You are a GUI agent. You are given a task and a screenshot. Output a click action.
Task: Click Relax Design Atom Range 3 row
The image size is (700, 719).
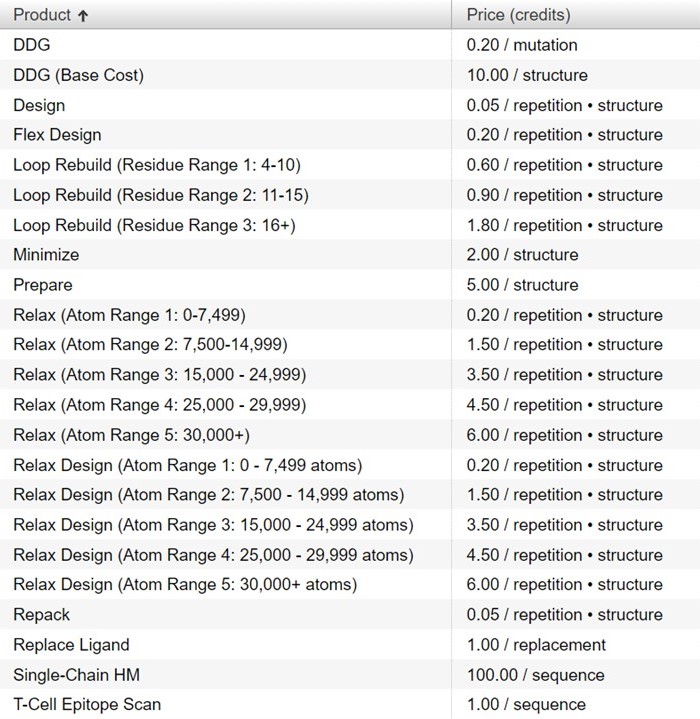pyautogui.click(x=350, y=525)
